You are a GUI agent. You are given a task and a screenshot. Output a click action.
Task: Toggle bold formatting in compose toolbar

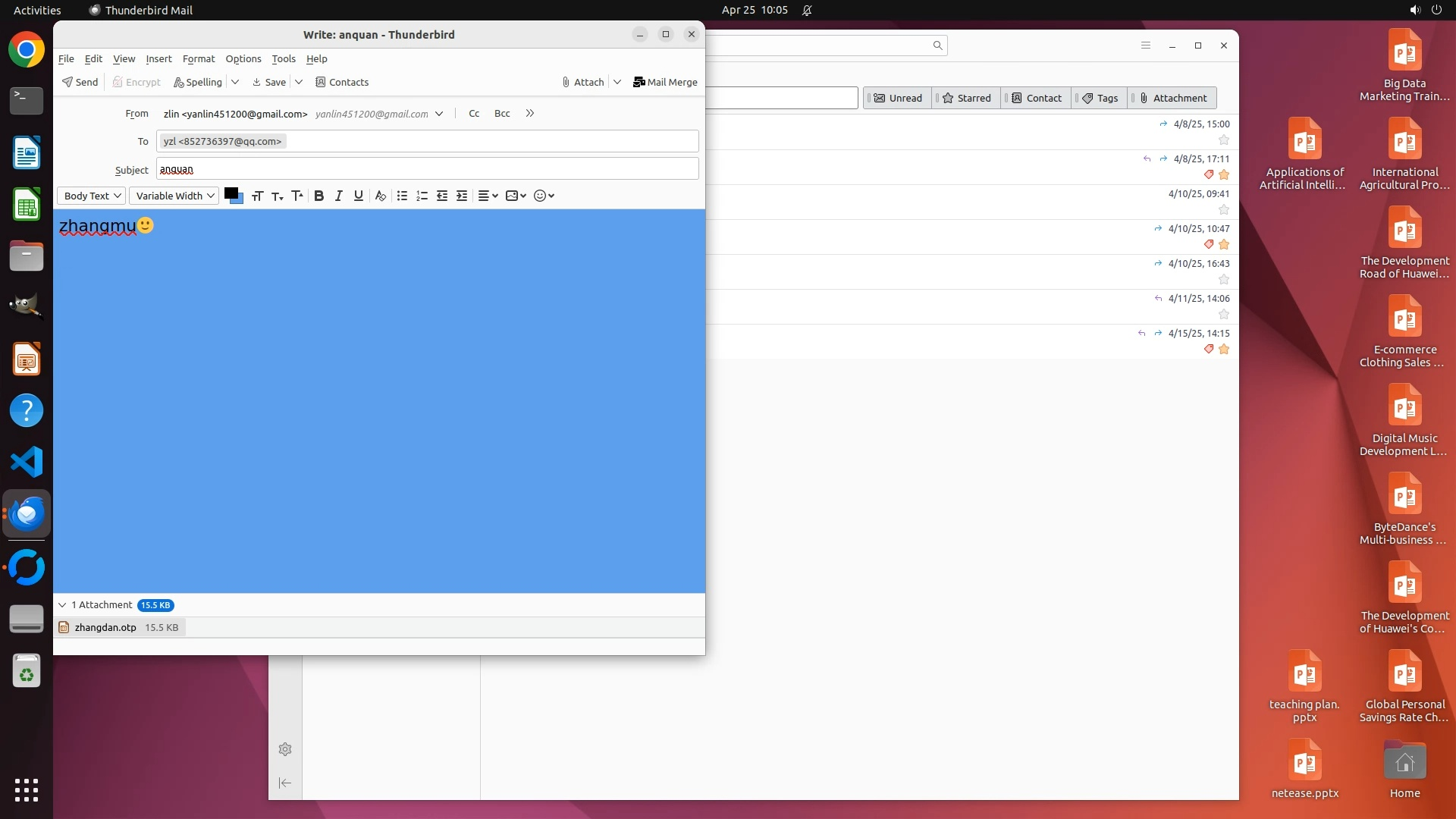click(319, 196)
